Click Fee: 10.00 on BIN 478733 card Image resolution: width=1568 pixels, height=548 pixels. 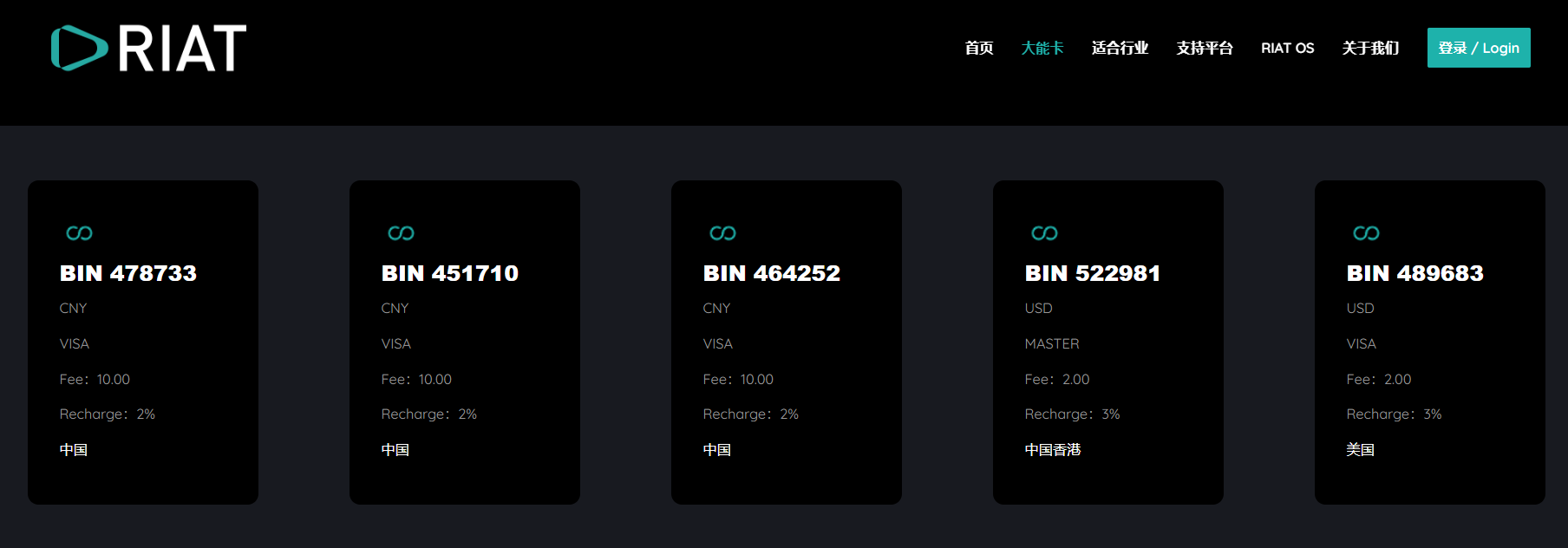95,380
